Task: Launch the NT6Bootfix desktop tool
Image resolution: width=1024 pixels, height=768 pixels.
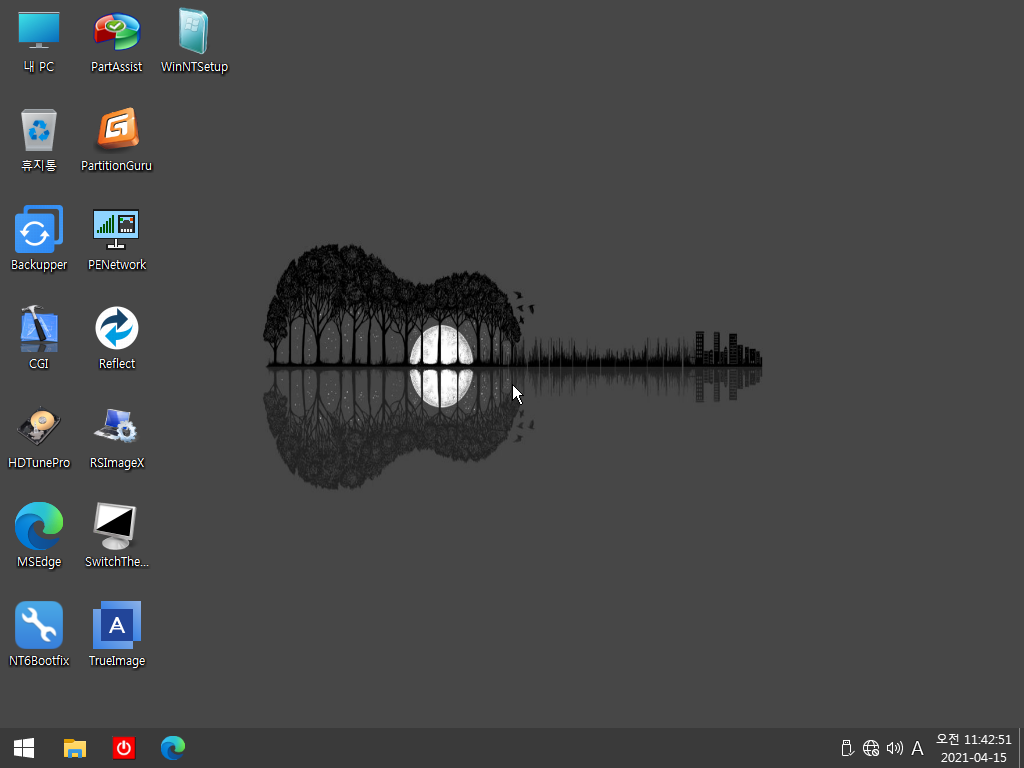Action: tap(39, 635)
